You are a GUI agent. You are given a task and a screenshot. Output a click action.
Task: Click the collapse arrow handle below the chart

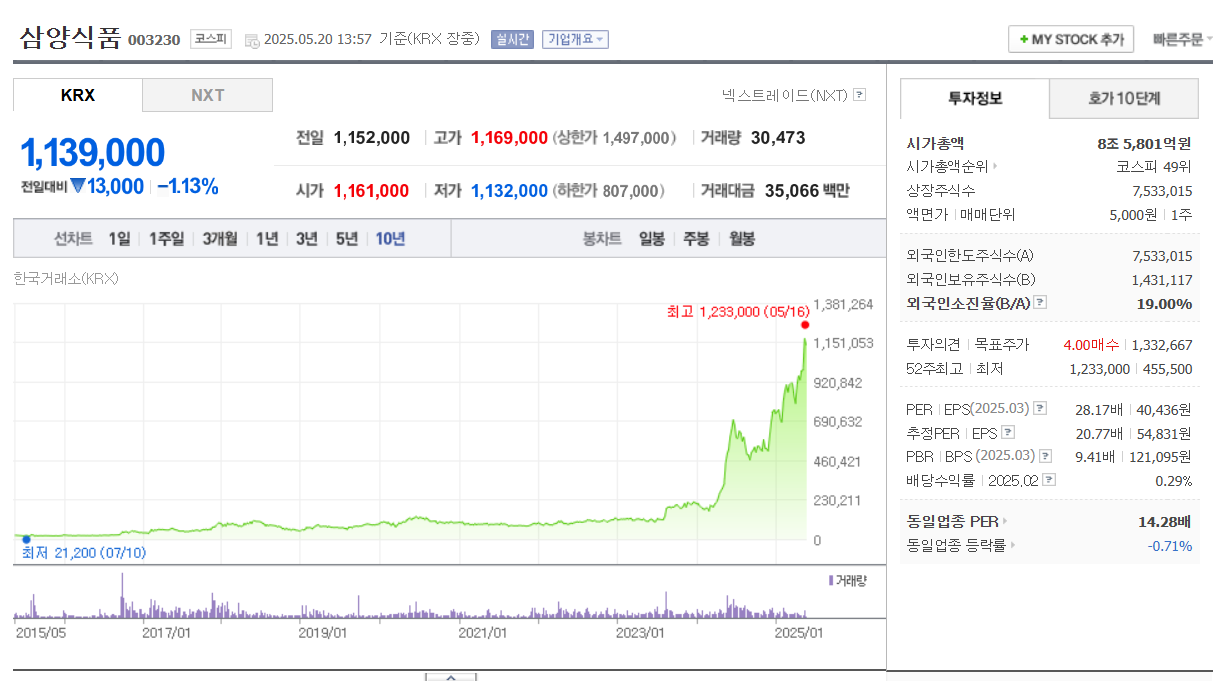[450, 677]
